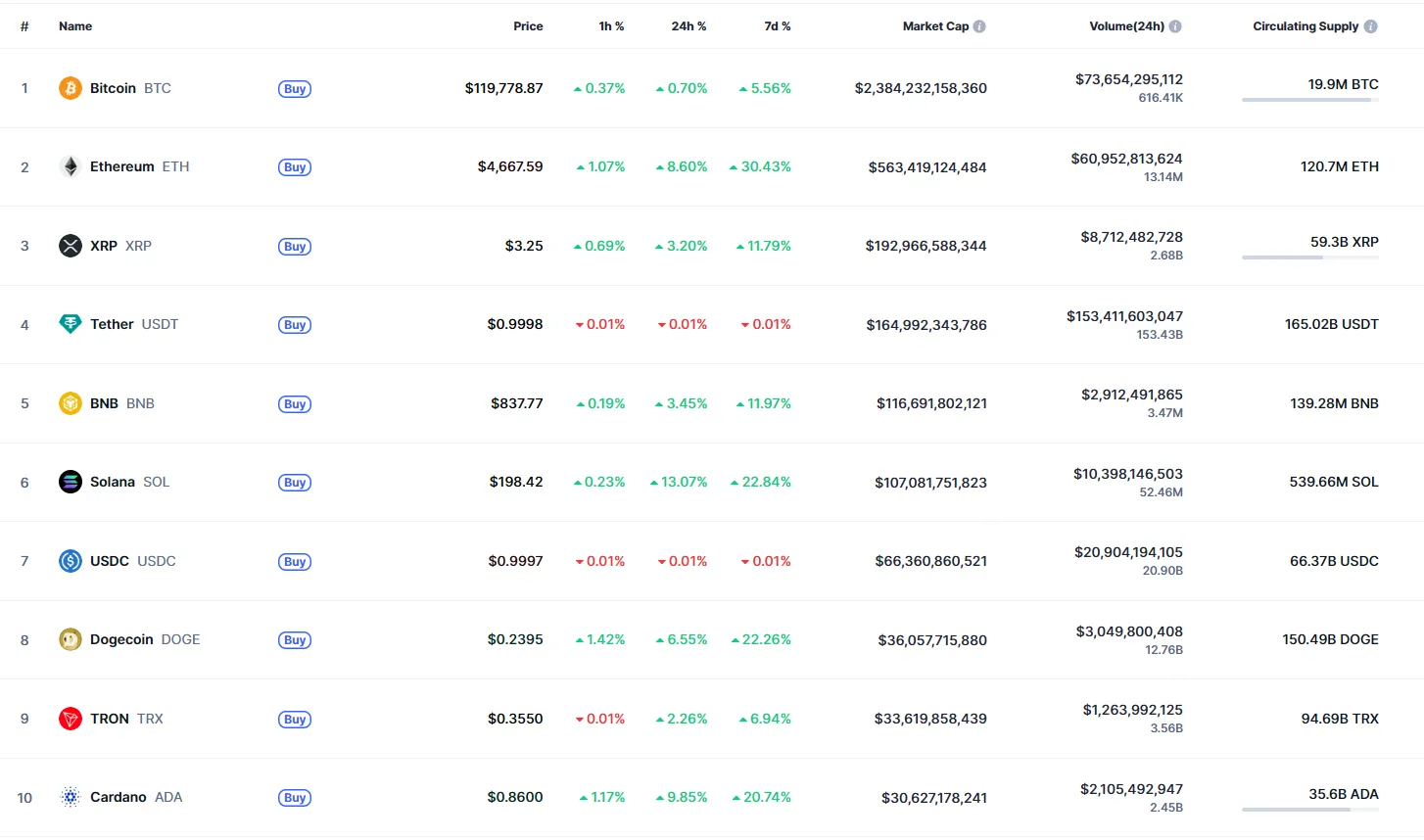The width and height of the screenshot is (1424, 840).
Task: Select the Bitcoin price $119,778.87
Action: click(x=503, y=88)
